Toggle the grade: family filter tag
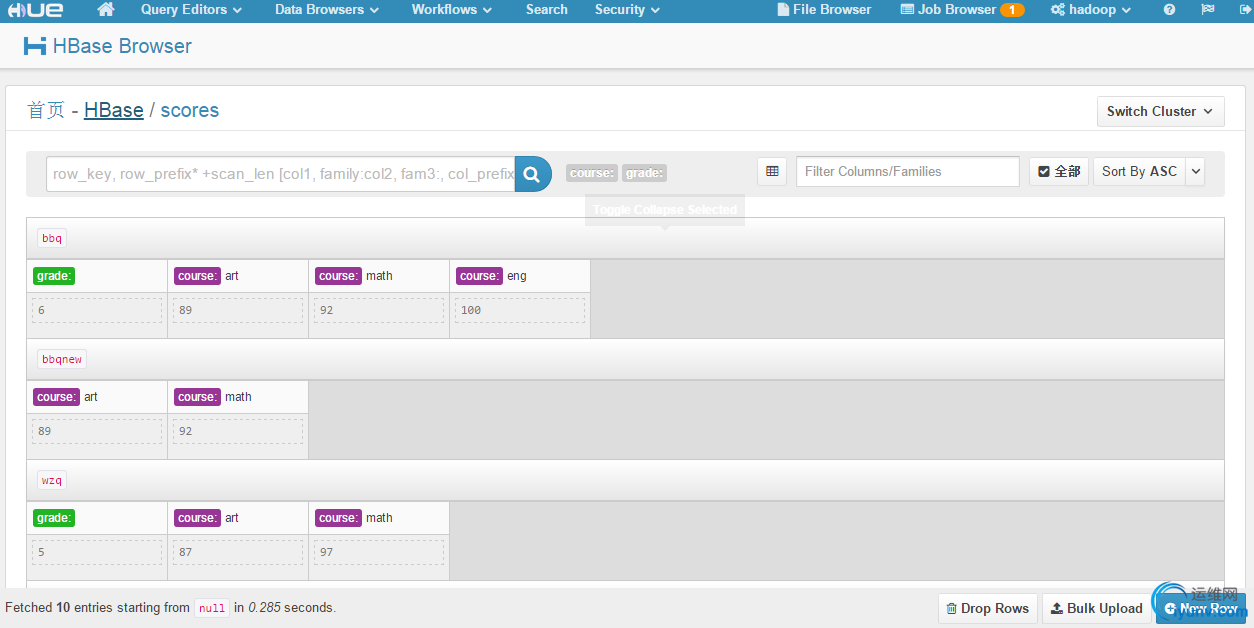Image resolution: width=1254 pixels, height=628 pixels. click(644, 173)
